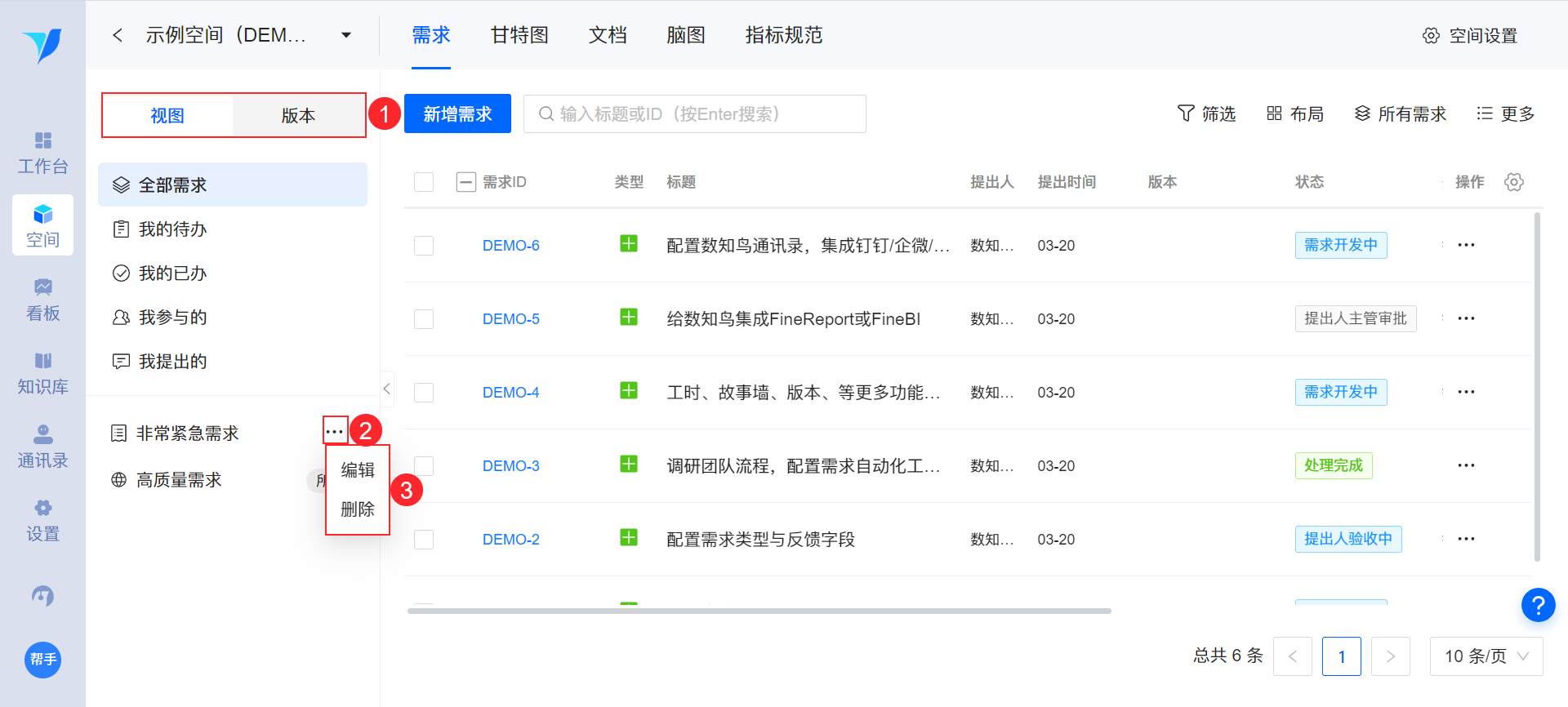Switch to the 甘特图 tab

tap(519, 35)
